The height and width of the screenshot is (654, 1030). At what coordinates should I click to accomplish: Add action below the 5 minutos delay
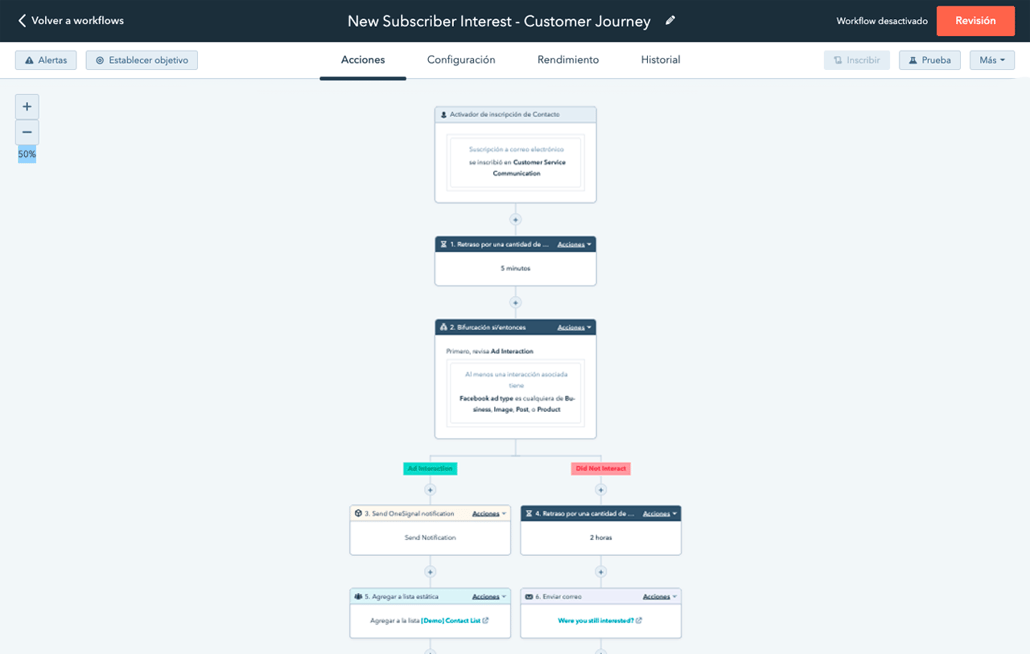tap(515, 303)
